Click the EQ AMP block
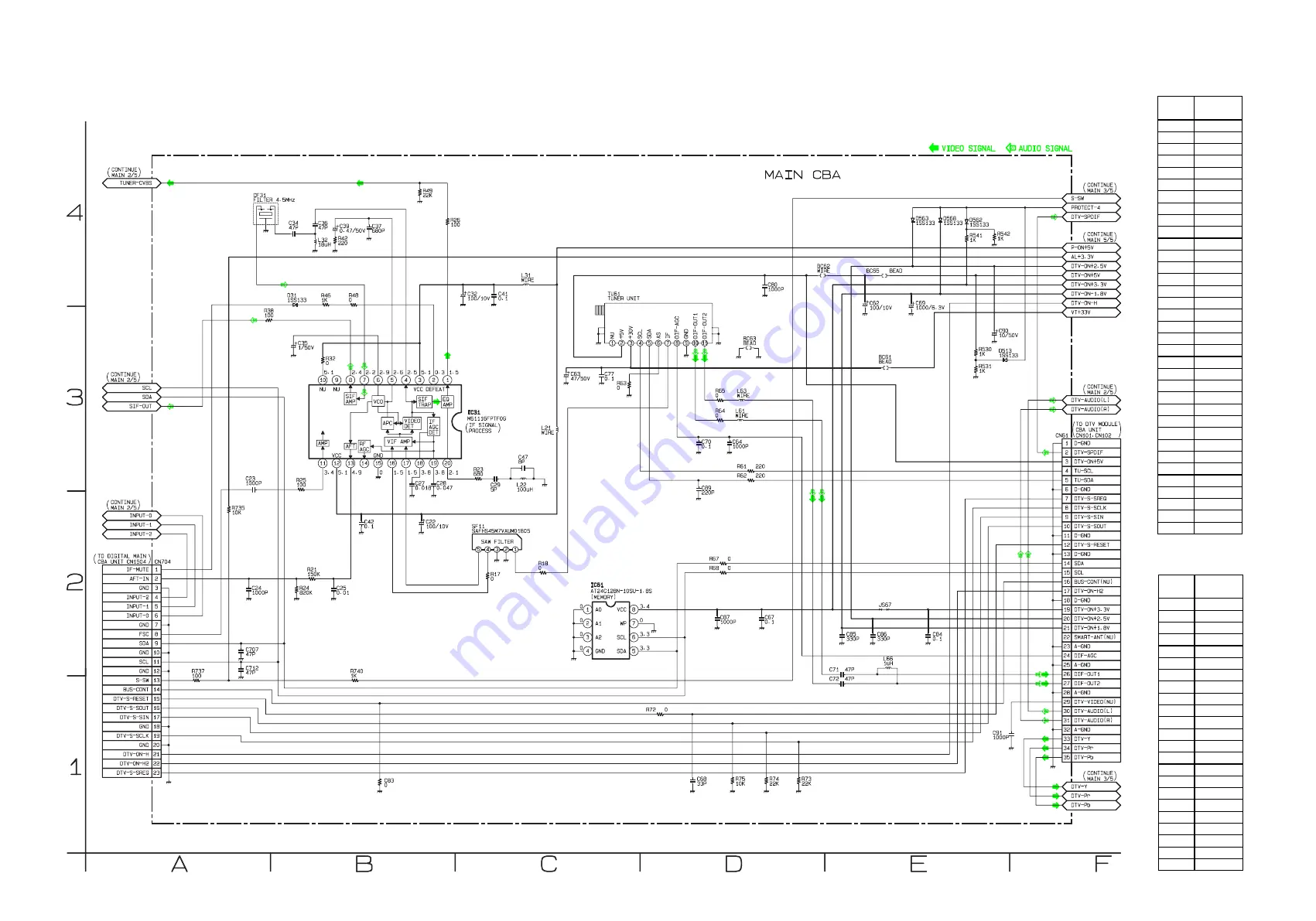The image size is (1316, 921). (446, 402)
